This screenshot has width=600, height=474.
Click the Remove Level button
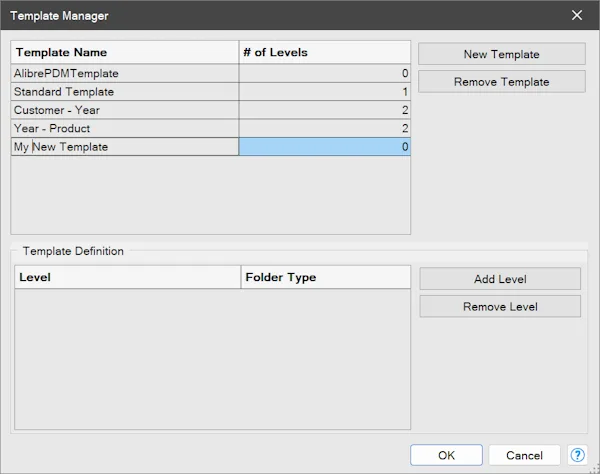coord(500,306)
